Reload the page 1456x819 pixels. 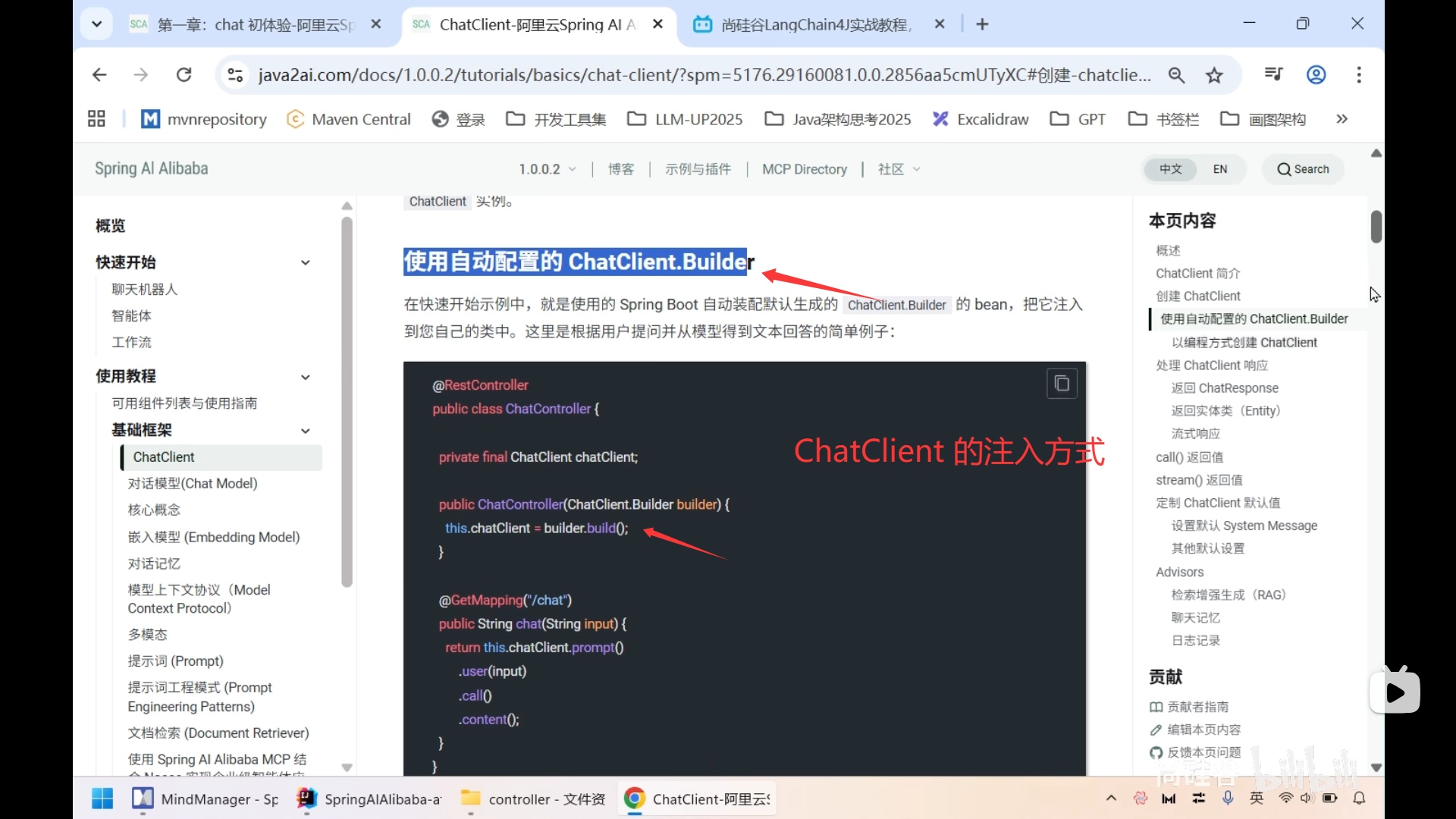pyautogui.click(x=184, y=75)
